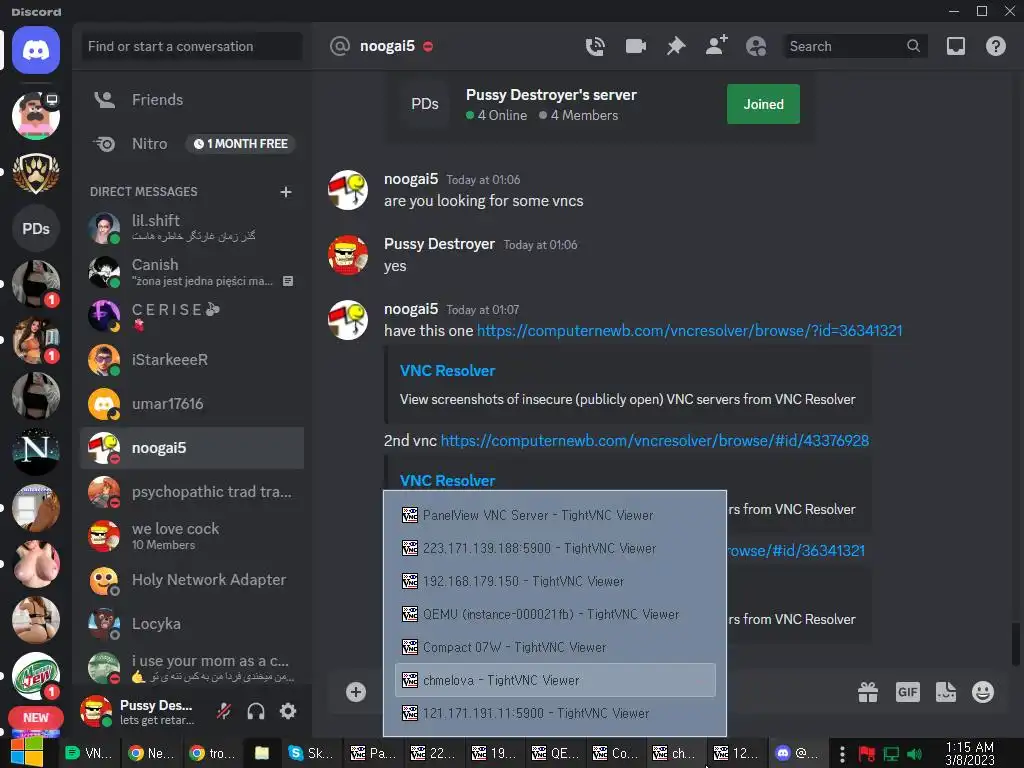Open the 2nd vnc link ending 43376928
Viewport: 1024px width, 768px height.
click(654, 441)
